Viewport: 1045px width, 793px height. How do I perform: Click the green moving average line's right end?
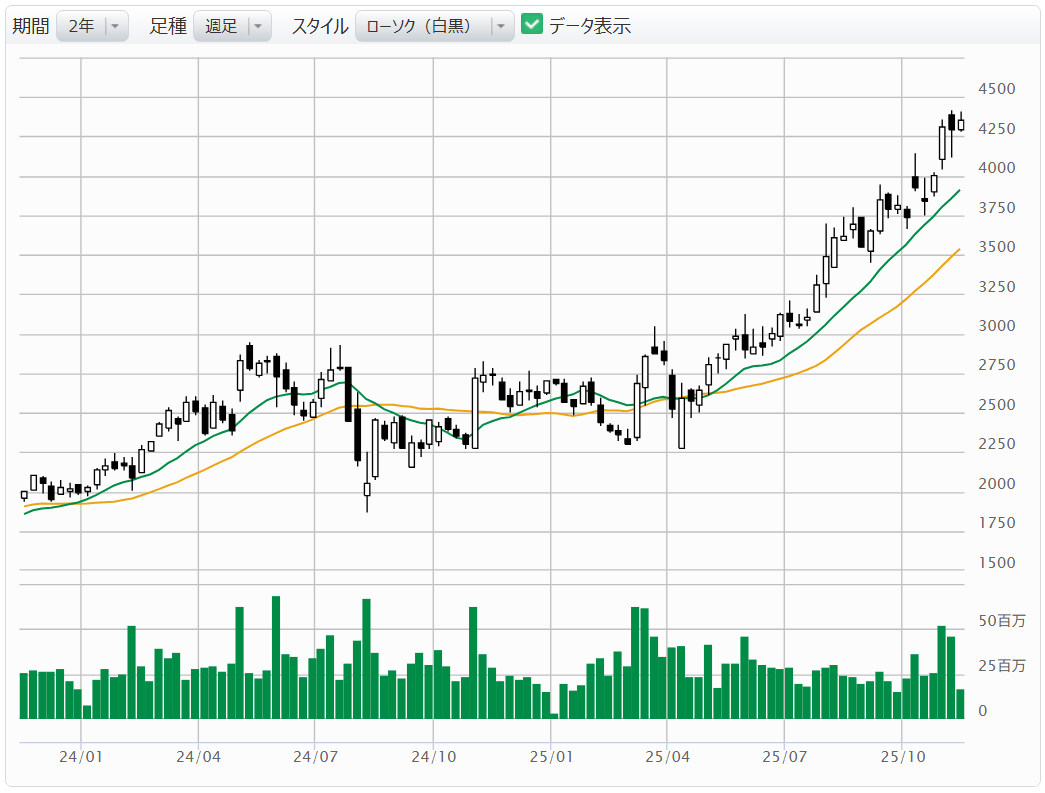(x=959, y=191)
